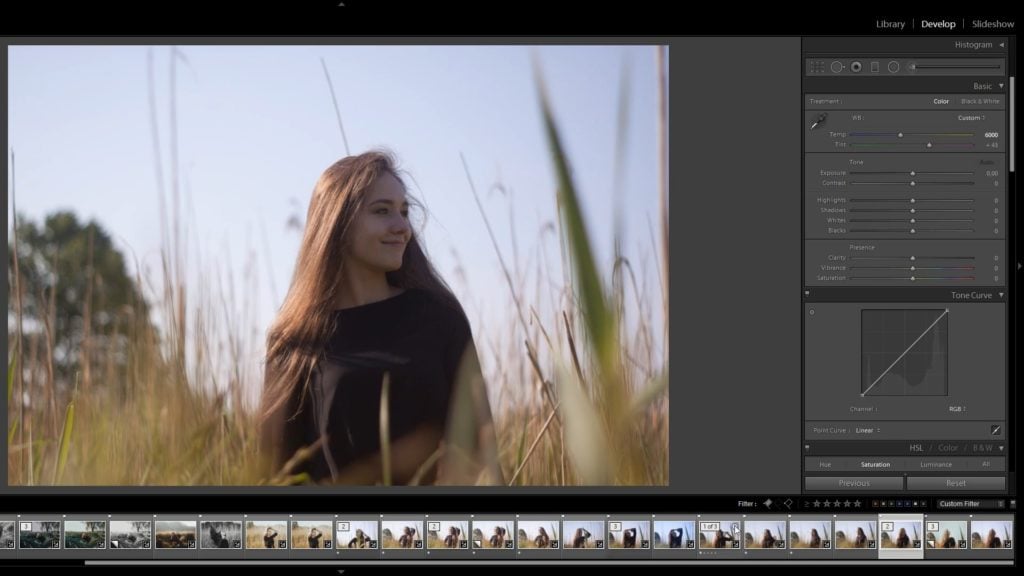Click the Reset button

click(x=955, y=483)
